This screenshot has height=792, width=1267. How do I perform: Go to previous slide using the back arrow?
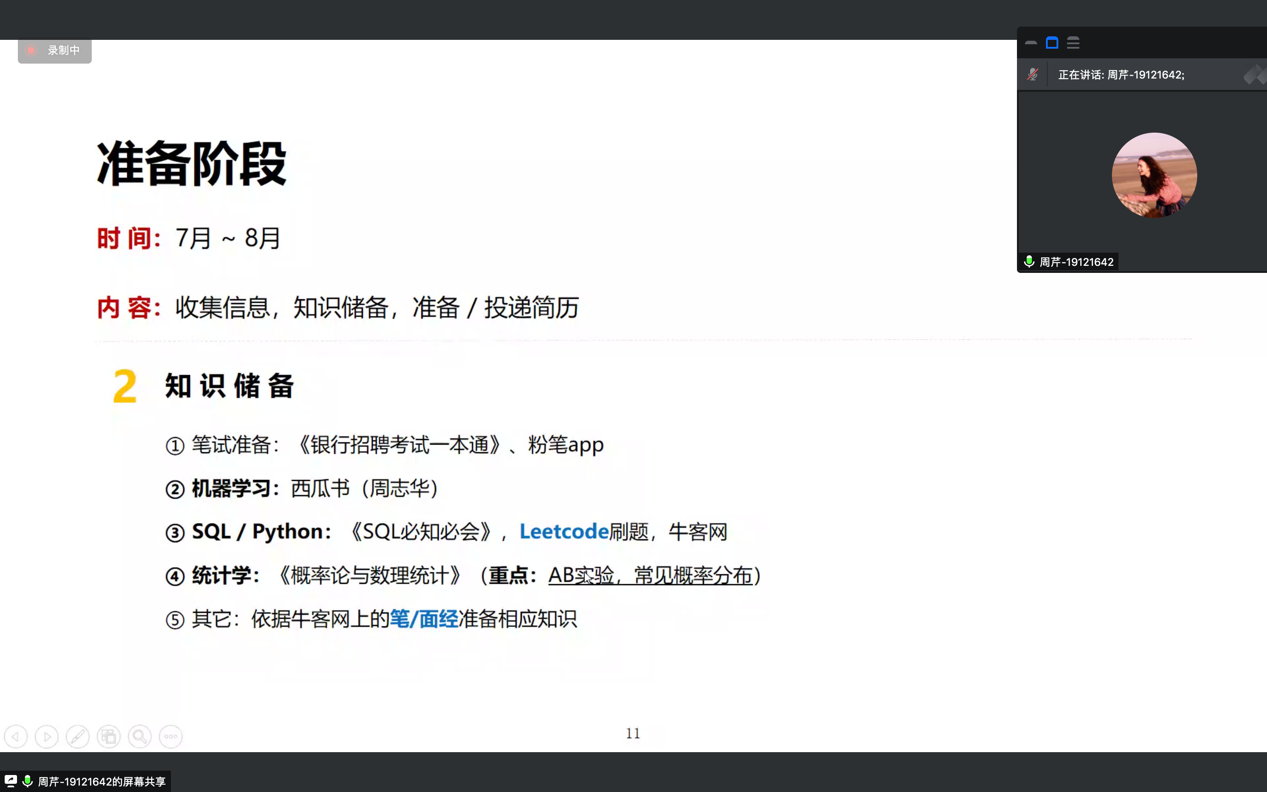[x=16, y=737]
